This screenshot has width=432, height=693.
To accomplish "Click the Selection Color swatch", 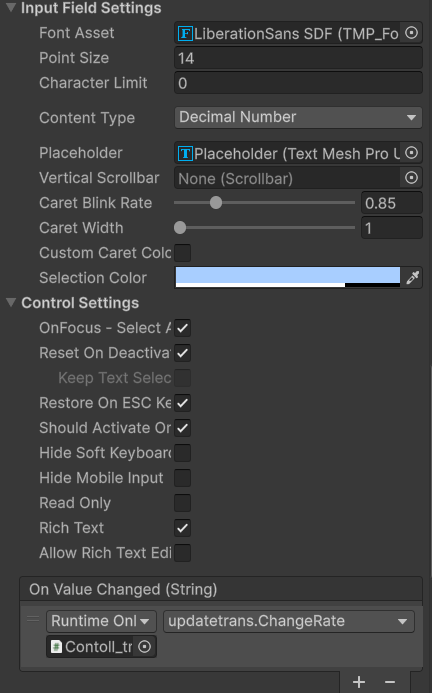I will tap(288, 278).
